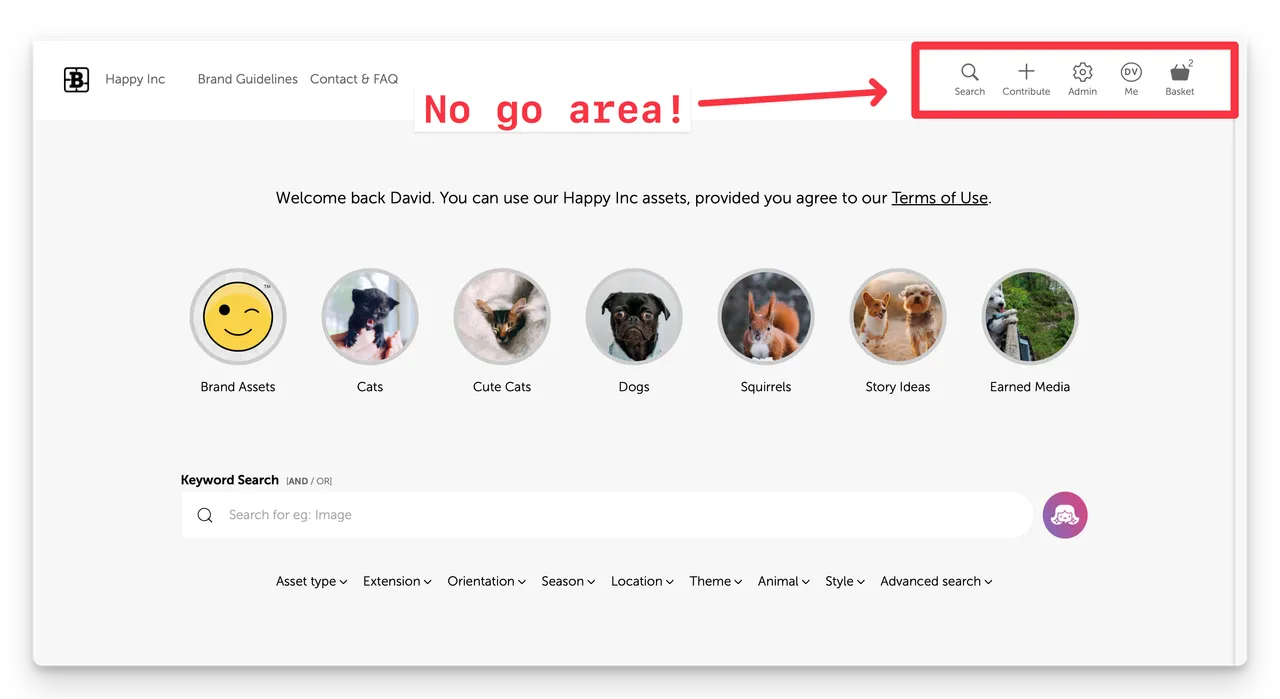This screenshot has width=1280, height=699.
Task: Open the Story Ideas collection thumbnail
Action: pyautogui.click(x=898, y=316)
